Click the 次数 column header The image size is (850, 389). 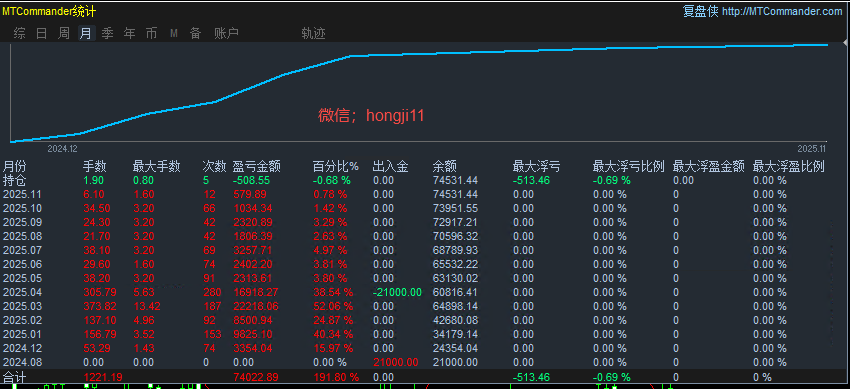tap(214, 166)
